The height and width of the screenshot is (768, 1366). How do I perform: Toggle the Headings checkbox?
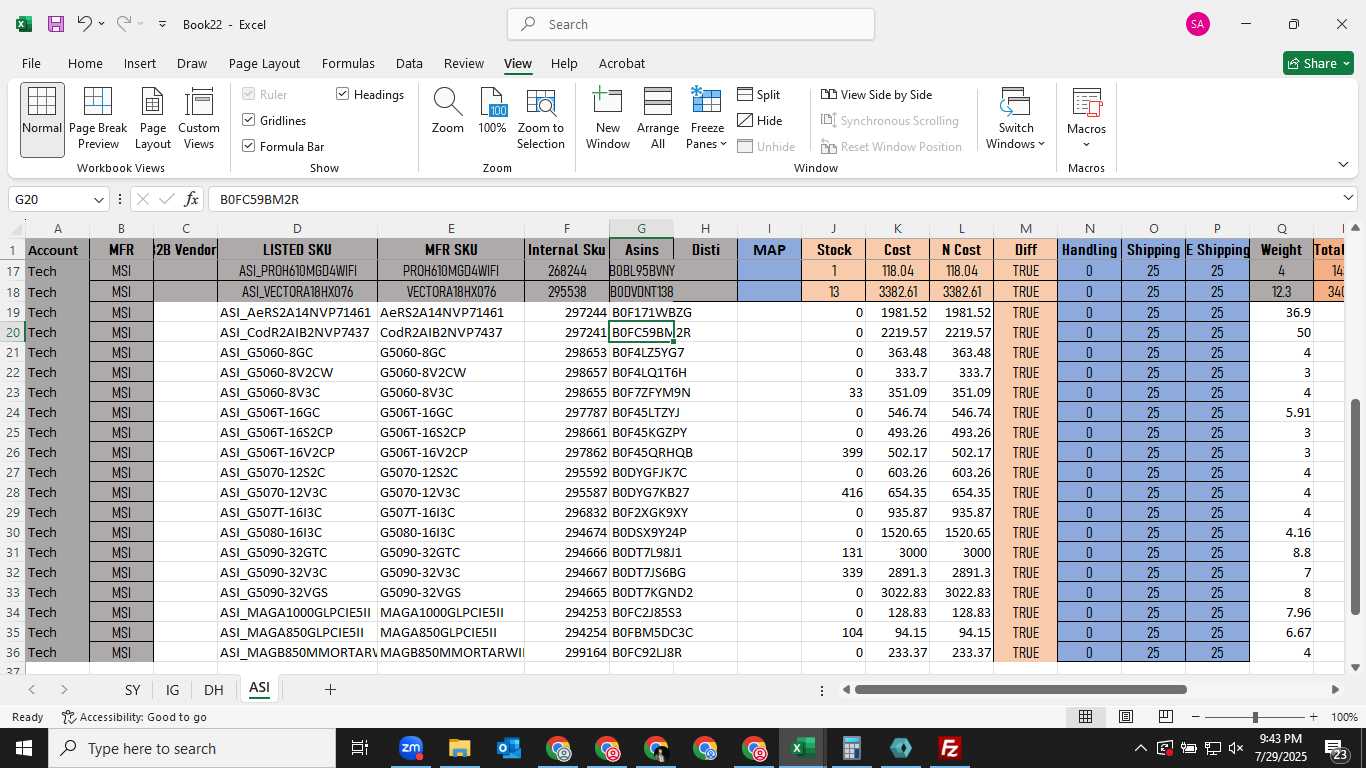[342, 94]
